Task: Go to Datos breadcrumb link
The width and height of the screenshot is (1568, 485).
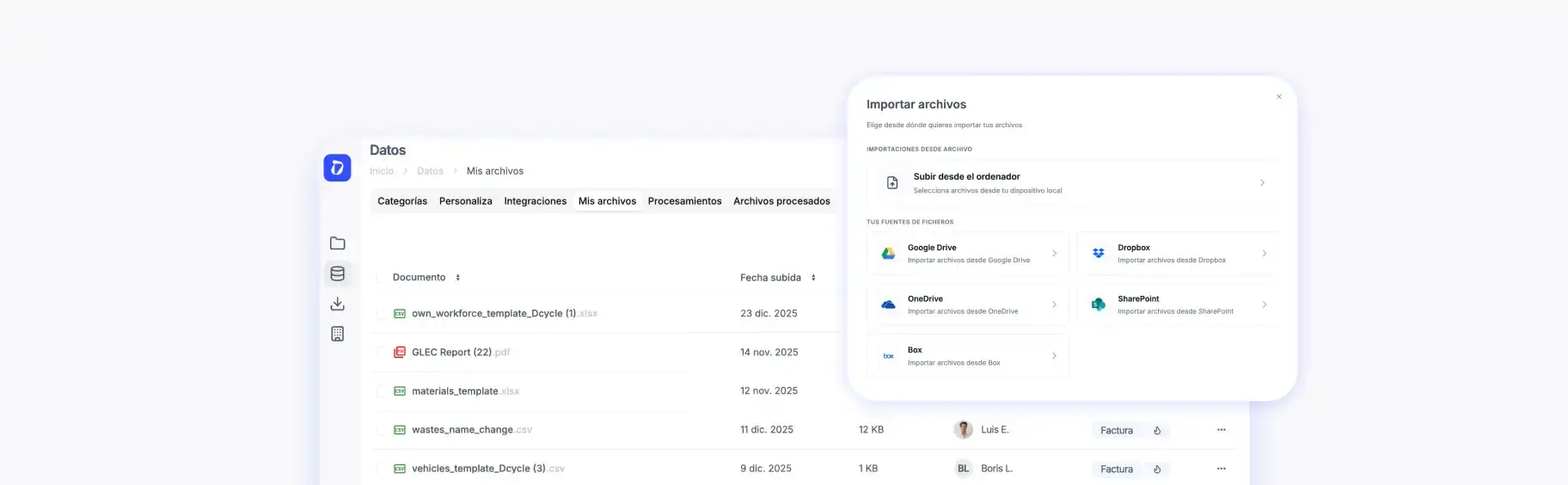Action: coord(430,171)
